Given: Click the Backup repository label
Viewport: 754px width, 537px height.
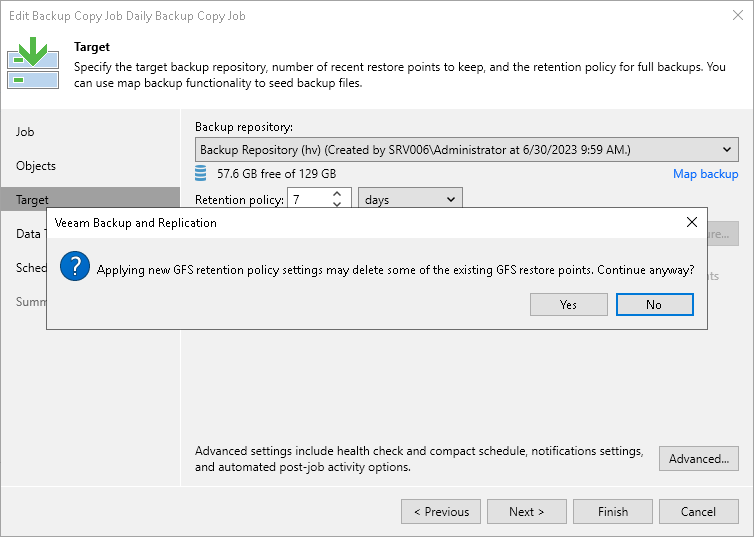Looking at the screenshot, I should click(244, 127).
